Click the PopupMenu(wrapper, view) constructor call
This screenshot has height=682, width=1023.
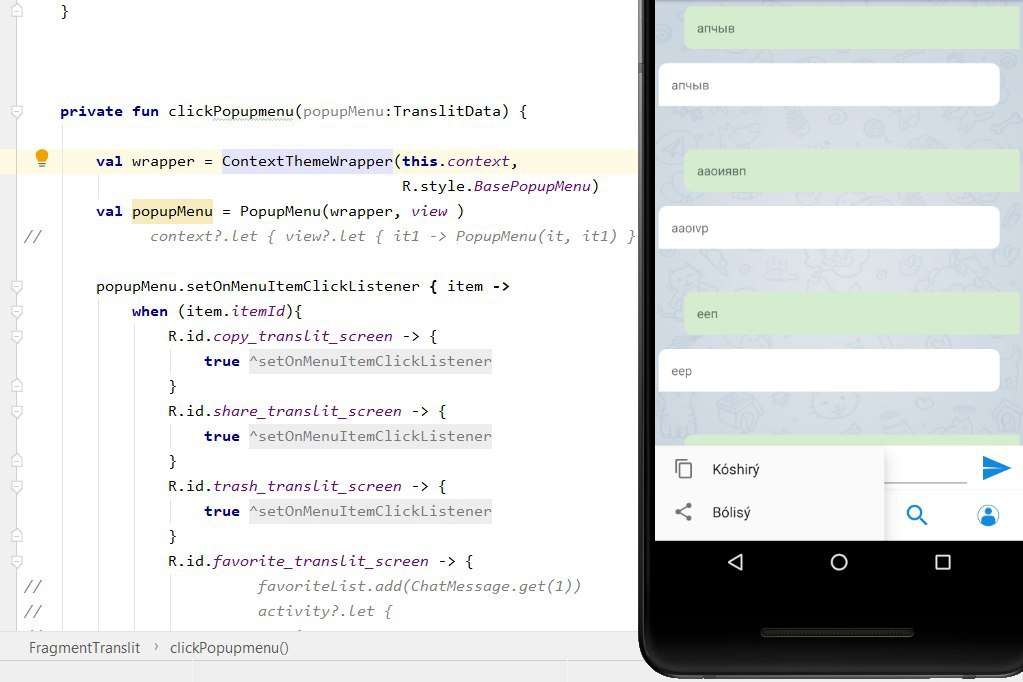352,211
